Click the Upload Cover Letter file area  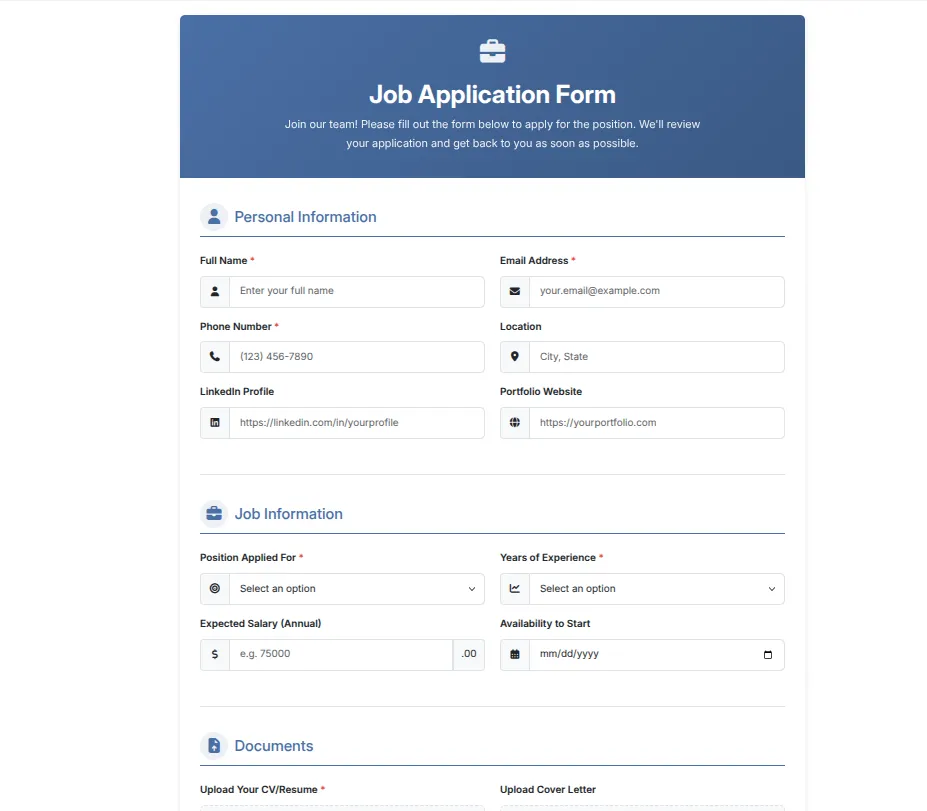coord(641,806)
